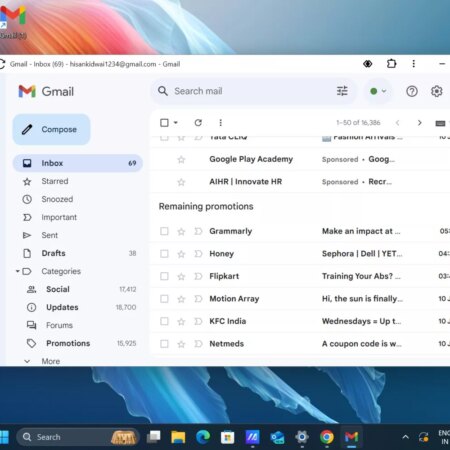Image resolution: width=450 pixels, height=450 pixels.
Task: Tick the select-all checkbox
Action: 164,123
